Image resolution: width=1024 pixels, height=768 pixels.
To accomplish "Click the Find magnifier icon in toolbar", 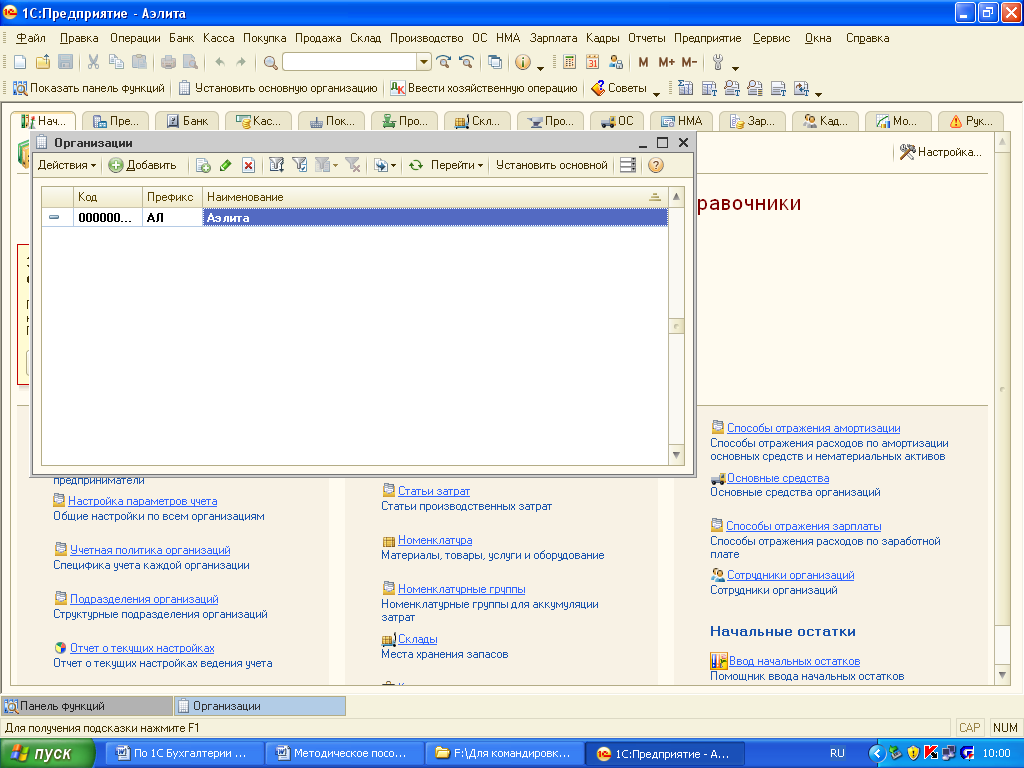I will tap(270, 63).
